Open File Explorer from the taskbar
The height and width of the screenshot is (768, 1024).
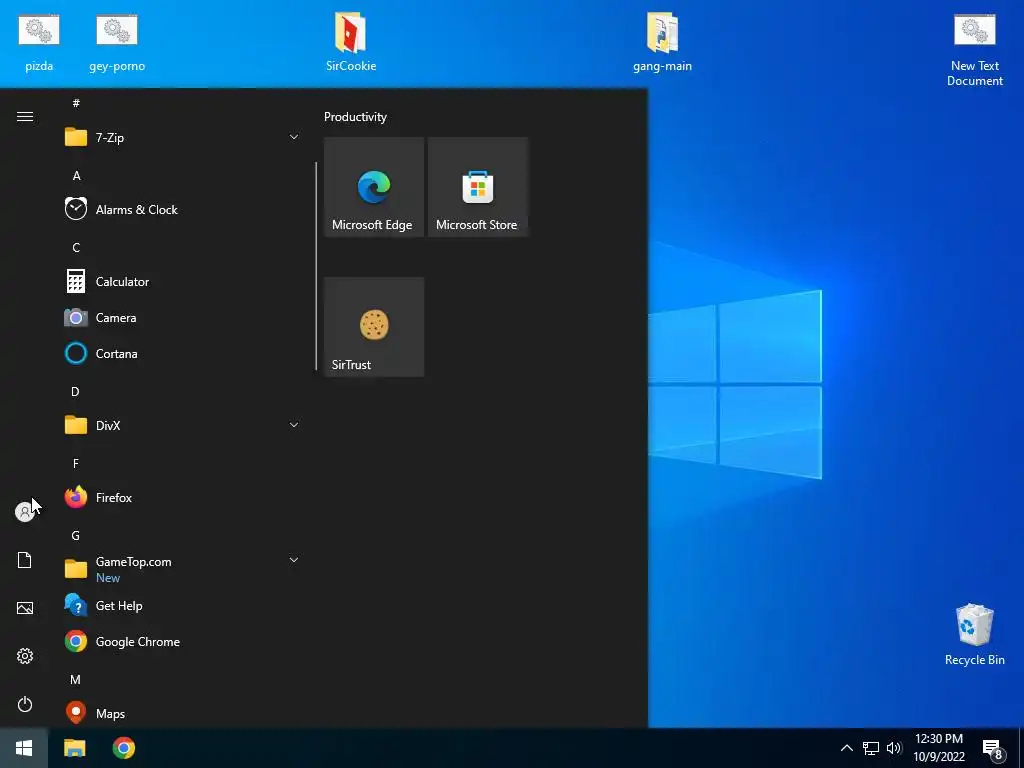click(74, 748)
